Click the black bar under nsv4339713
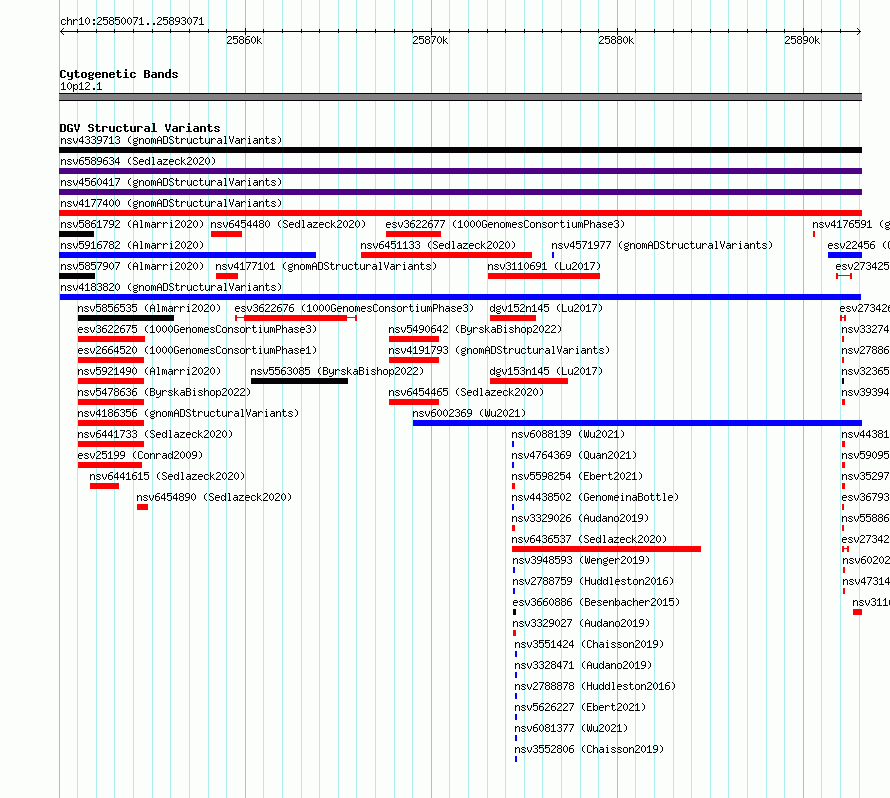 [460, 150]
